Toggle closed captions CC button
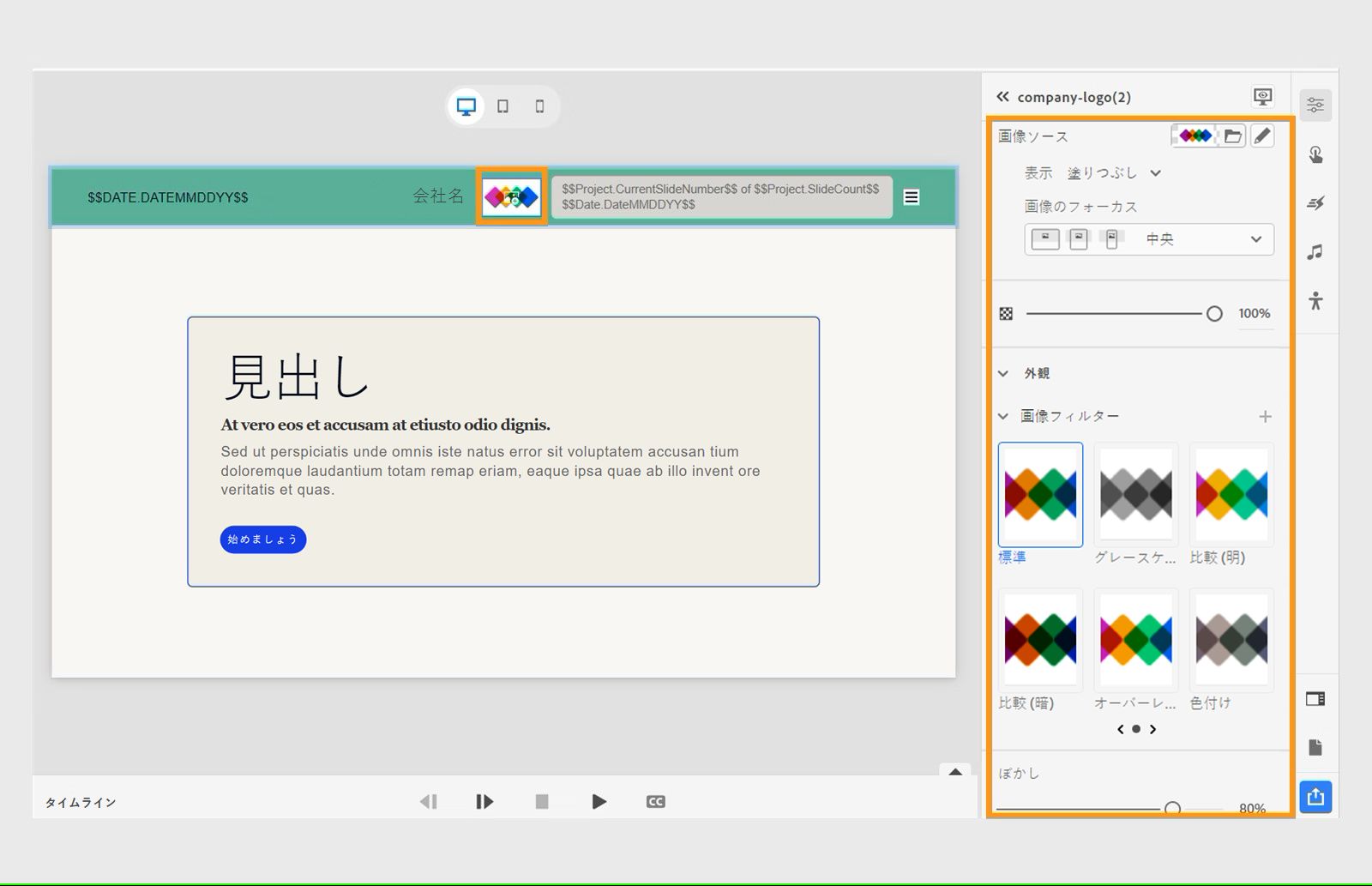 coord(656,802)
